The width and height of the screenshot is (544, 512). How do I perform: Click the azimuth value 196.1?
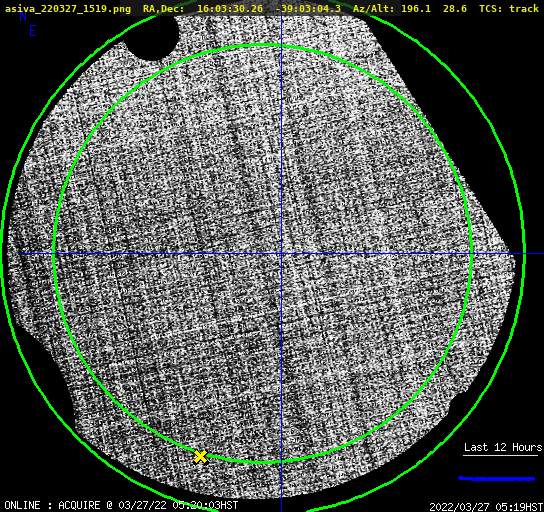[416, 9]
